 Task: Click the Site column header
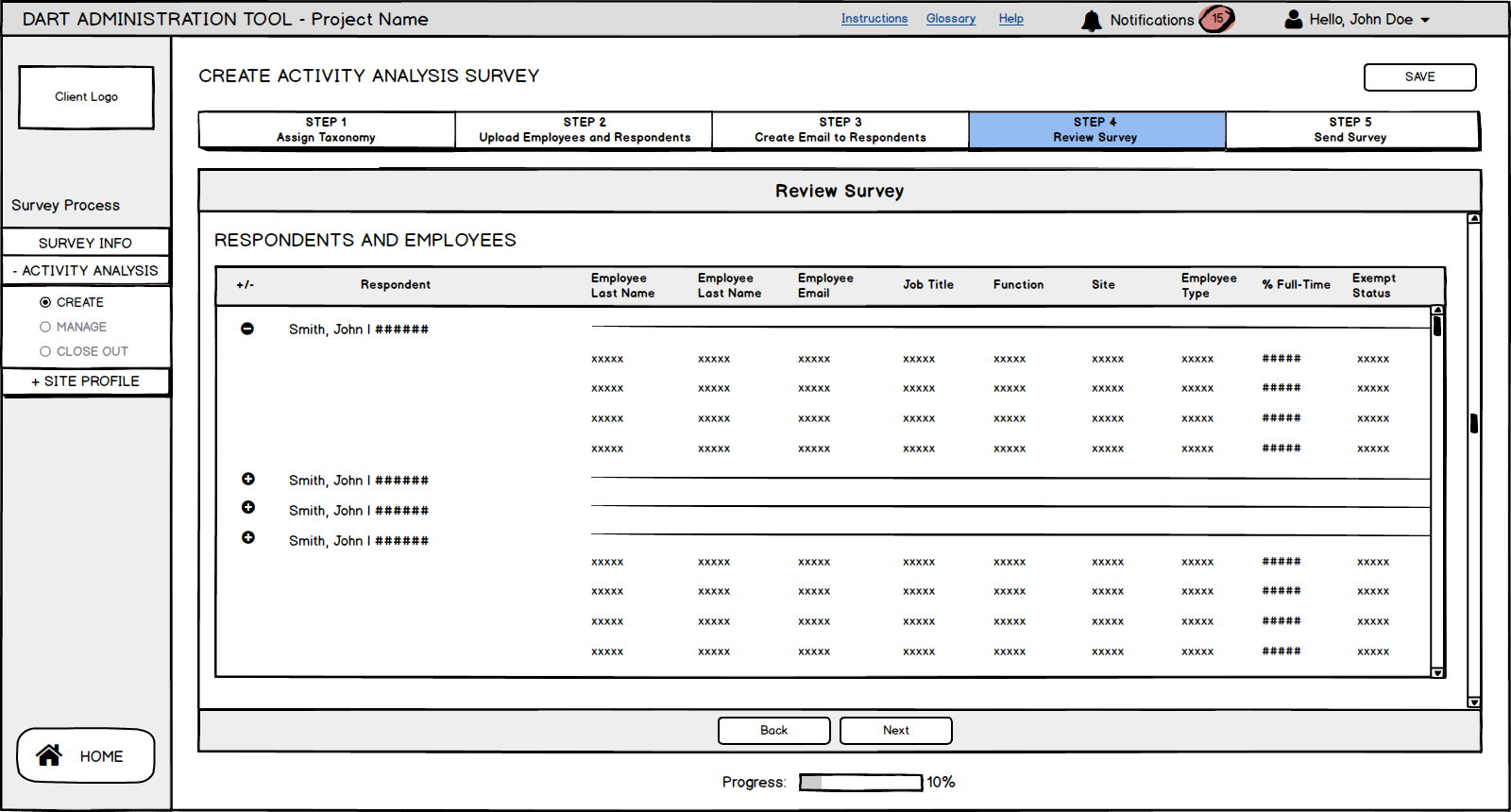point(1104,285)
